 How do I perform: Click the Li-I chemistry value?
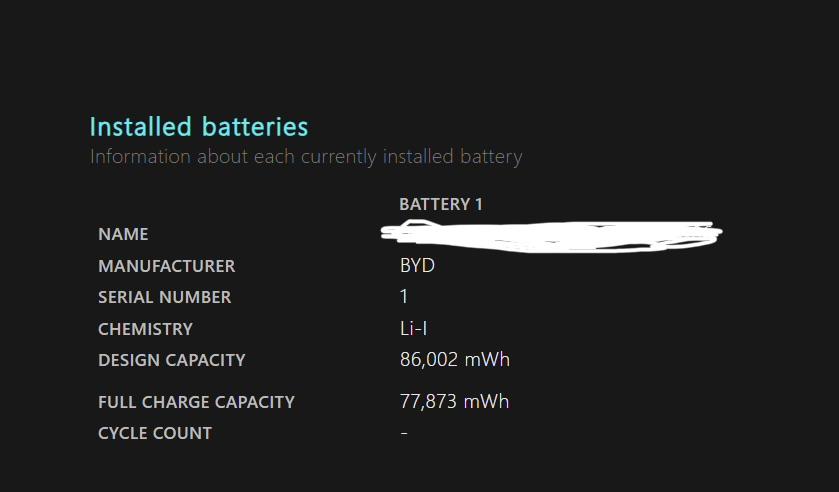(x=413, y=329)
